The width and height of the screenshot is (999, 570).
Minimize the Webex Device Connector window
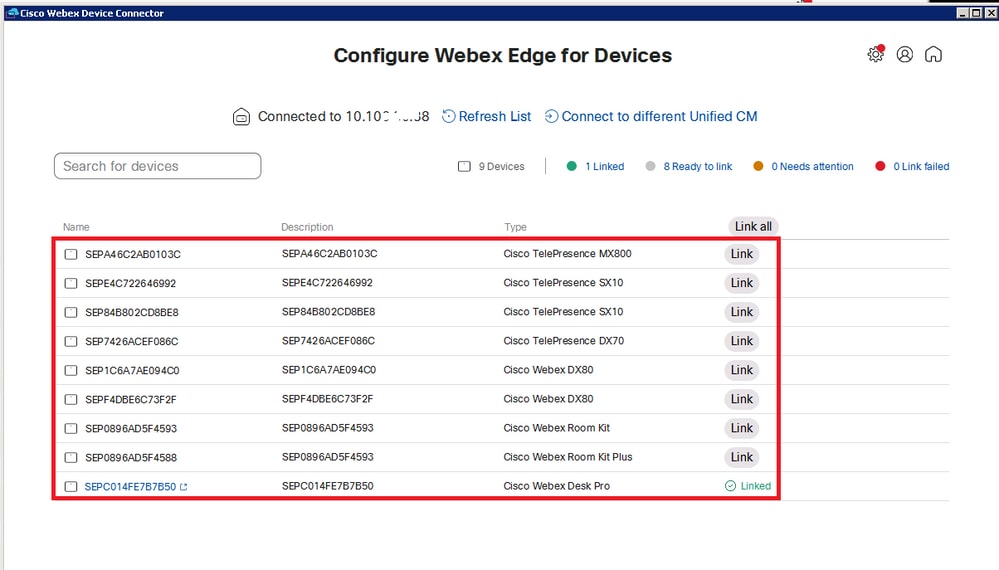click(x=963, y=13)
